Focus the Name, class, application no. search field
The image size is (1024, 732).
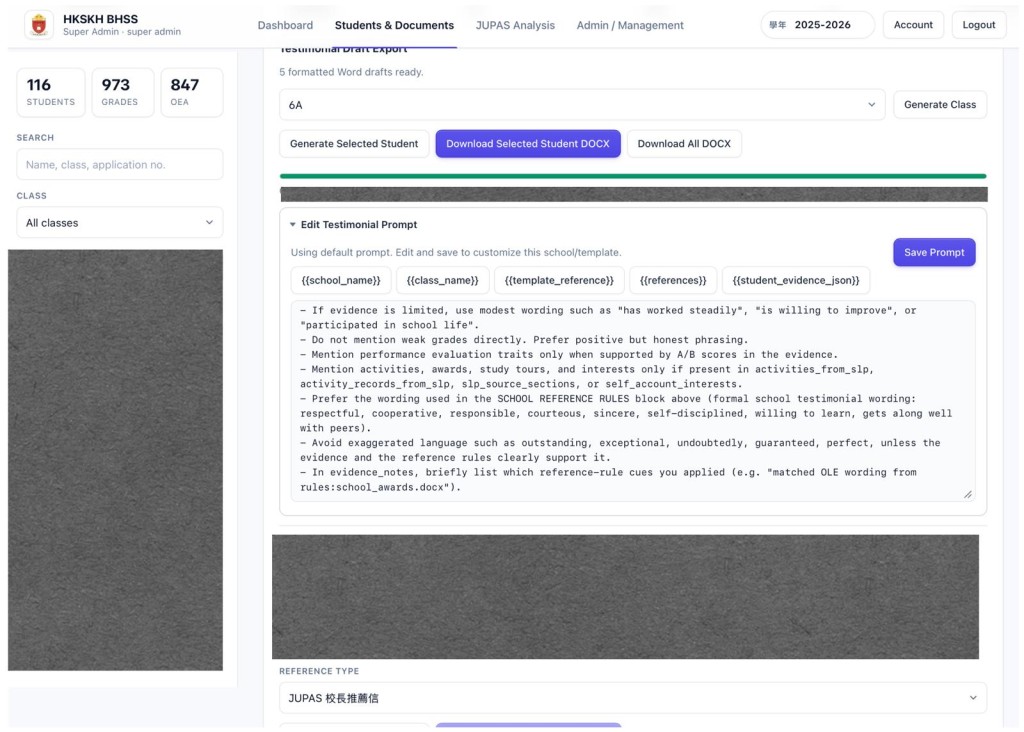coord(120,165)
